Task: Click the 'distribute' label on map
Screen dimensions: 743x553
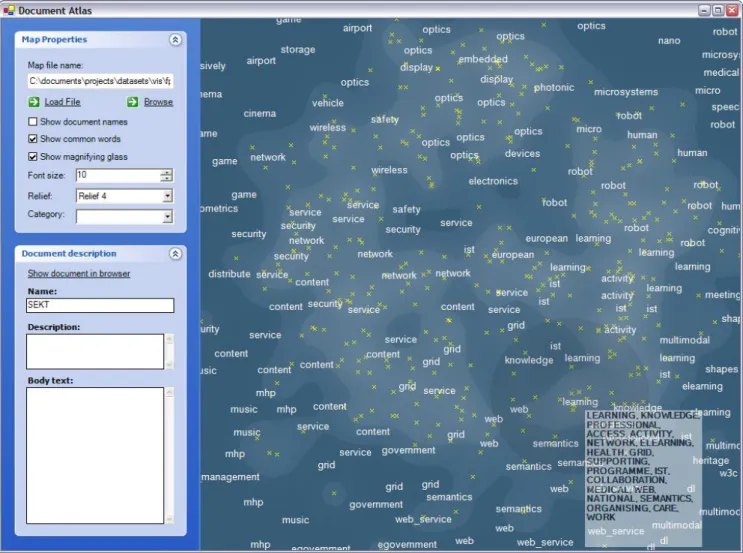Action: [x=229, y=274]
